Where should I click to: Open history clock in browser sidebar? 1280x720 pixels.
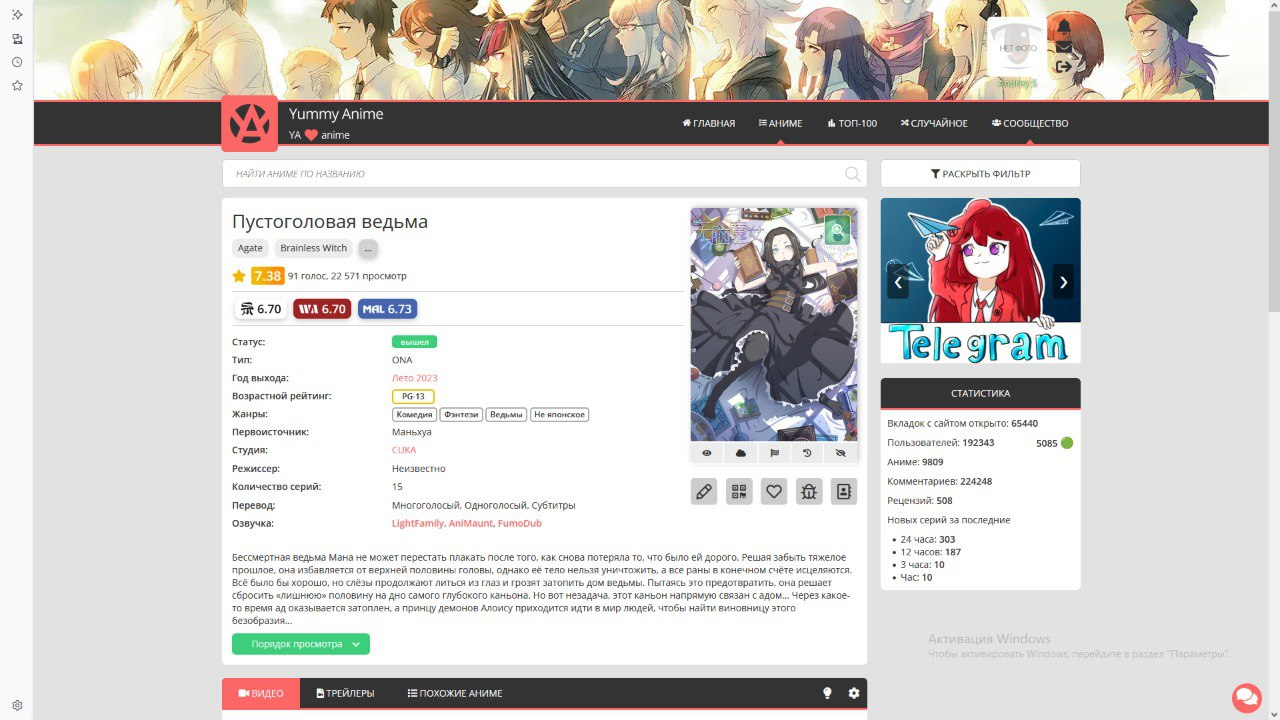point(17,62)
